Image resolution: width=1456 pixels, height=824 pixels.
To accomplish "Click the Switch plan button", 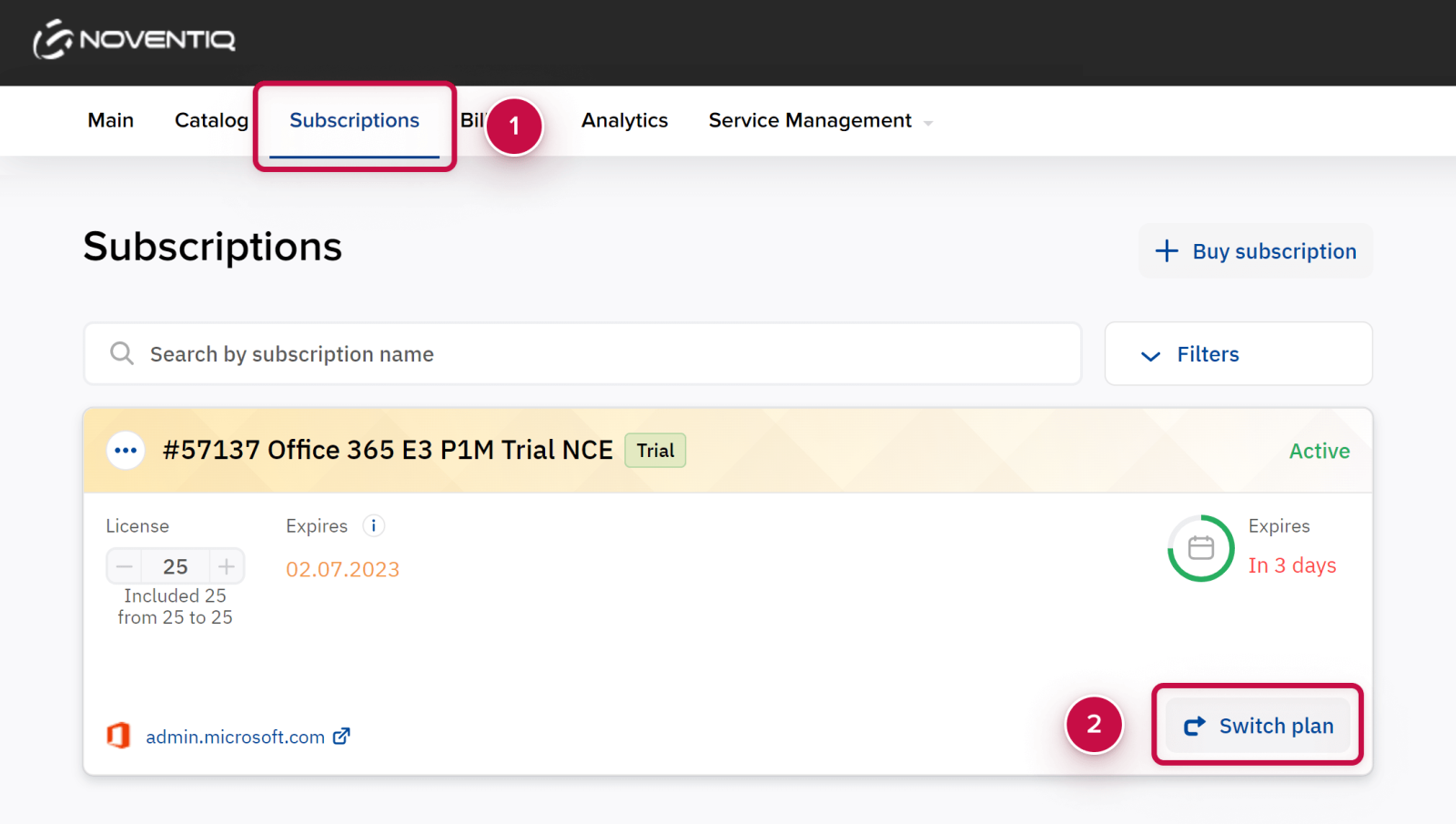I will click(1258, 726).
